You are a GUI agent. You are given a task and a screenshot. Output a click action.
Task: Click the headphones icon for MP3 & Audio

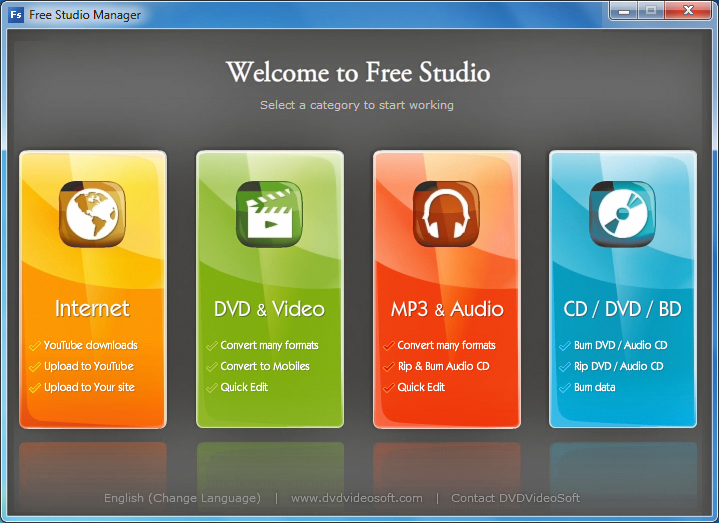(x=446, y=214)
